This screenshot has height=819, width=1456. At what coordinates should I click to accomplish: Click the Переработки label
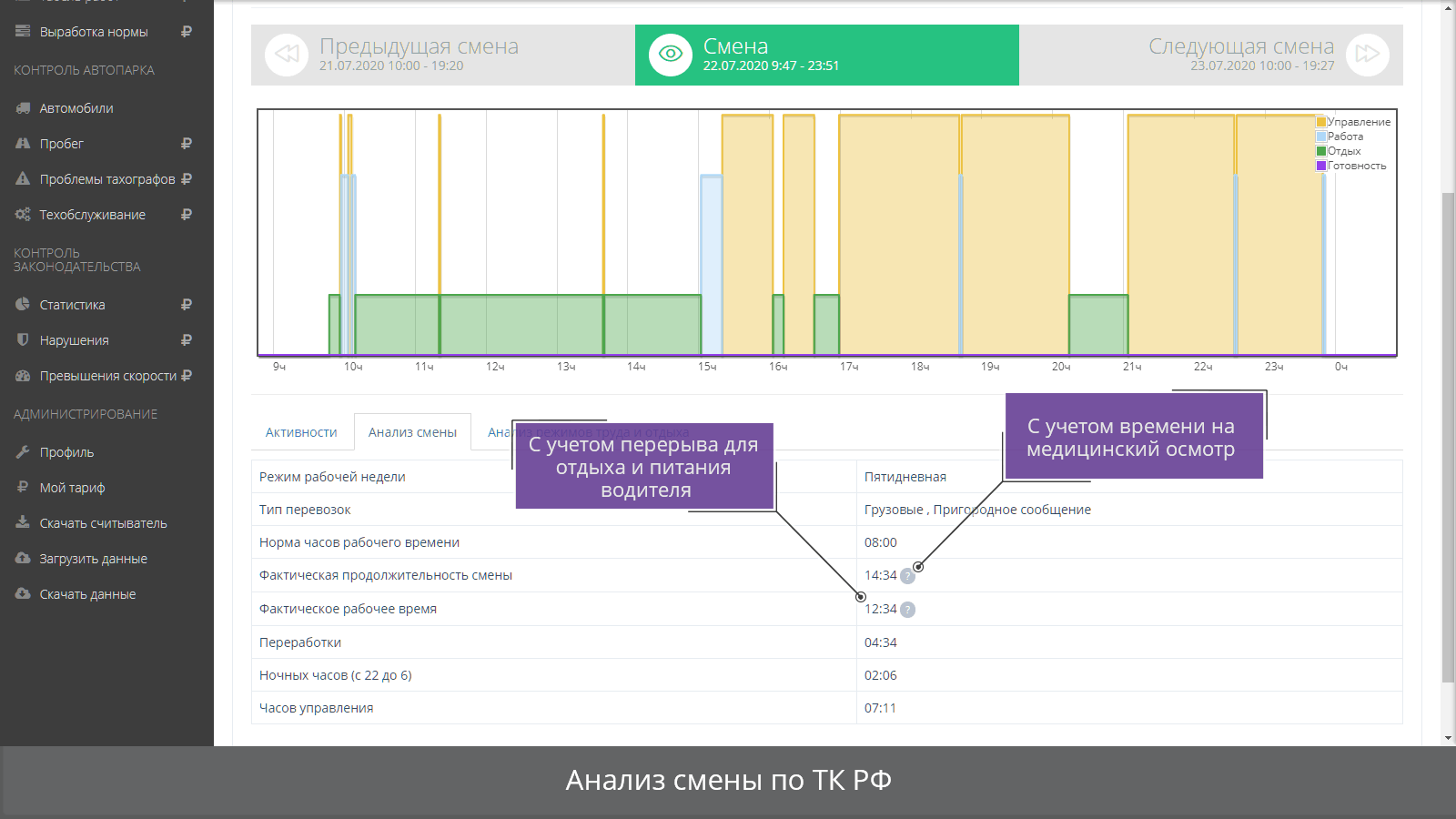300,642
